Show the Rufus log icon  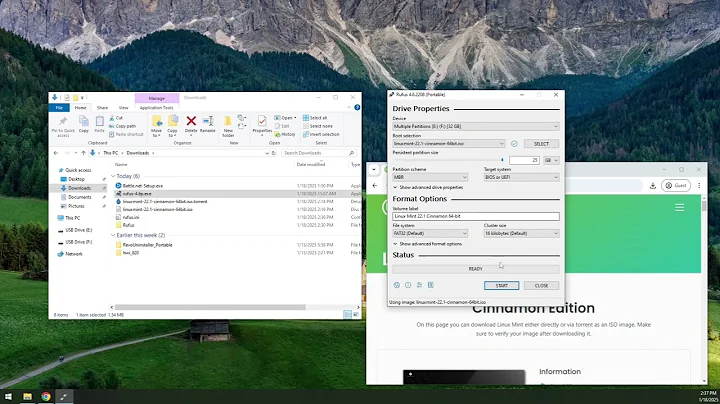431,285
